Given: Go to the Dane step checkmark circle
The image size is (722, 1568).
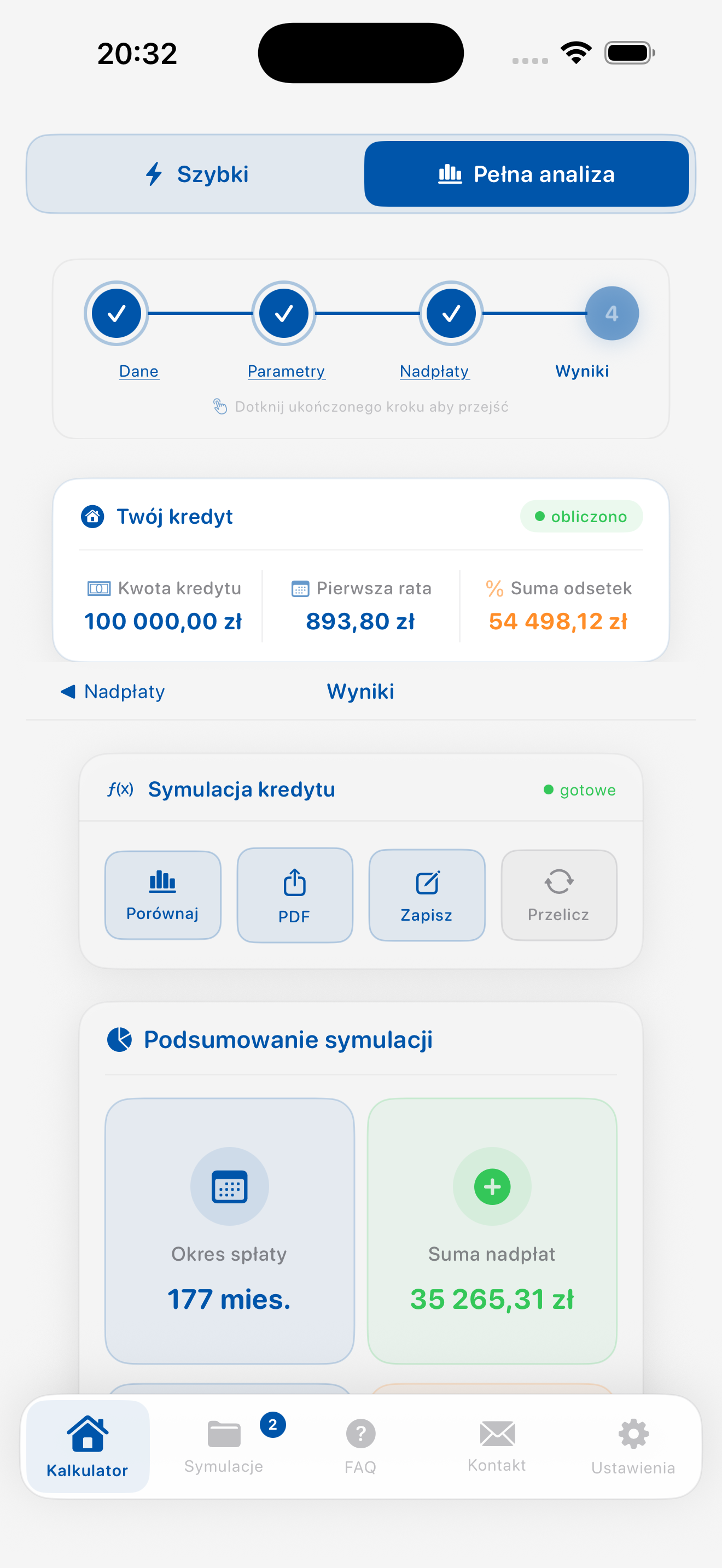Looking at the screenshot, I should click(x=117, y=313).
